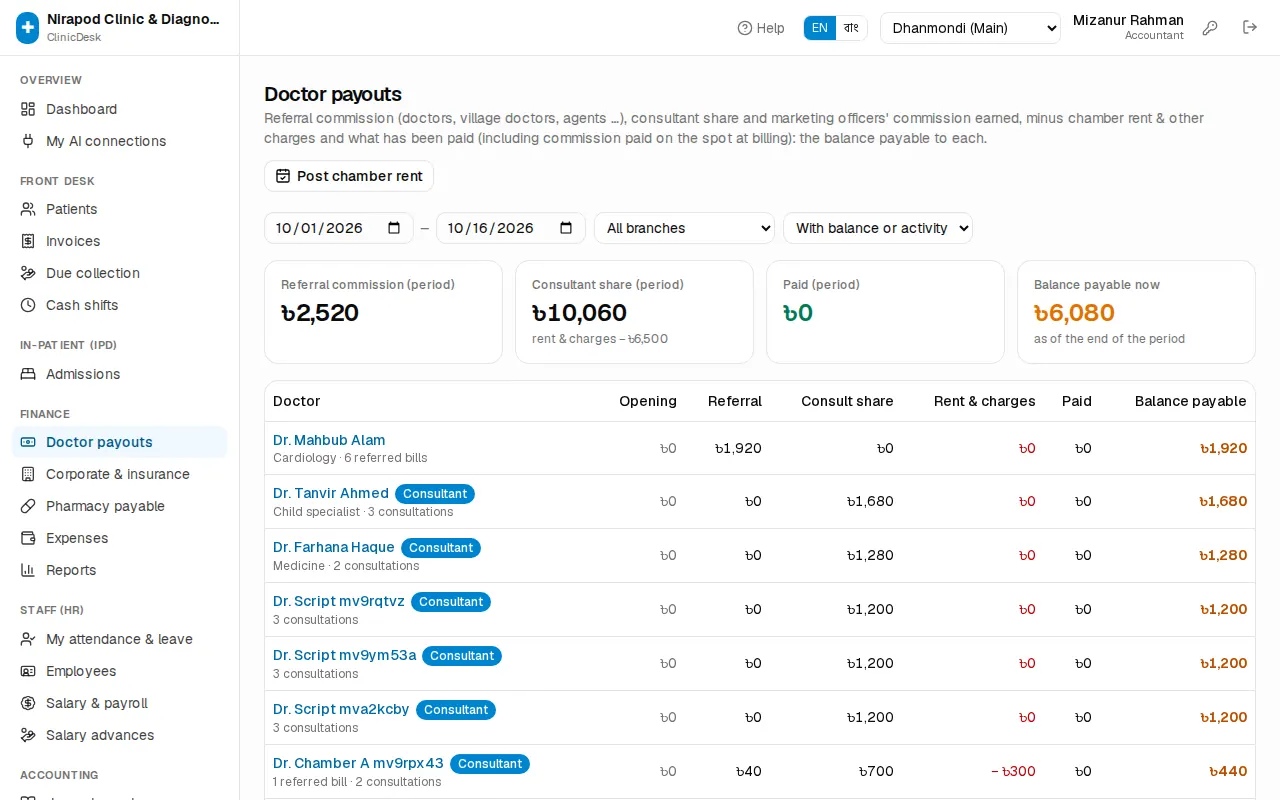This screenshot has width=1280, height=800.
Task: Click the sign-out arrow icon
Action: pos(1250,28)
